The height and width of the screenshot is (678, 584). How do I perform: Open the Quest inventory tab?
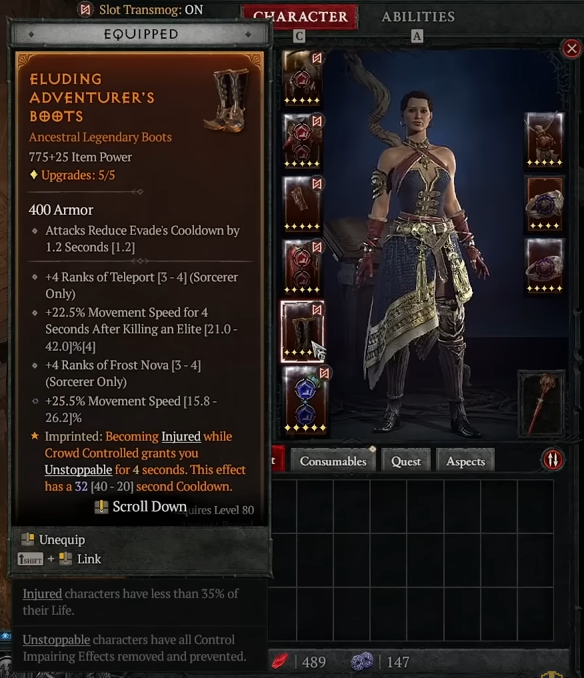click(405, 461)
